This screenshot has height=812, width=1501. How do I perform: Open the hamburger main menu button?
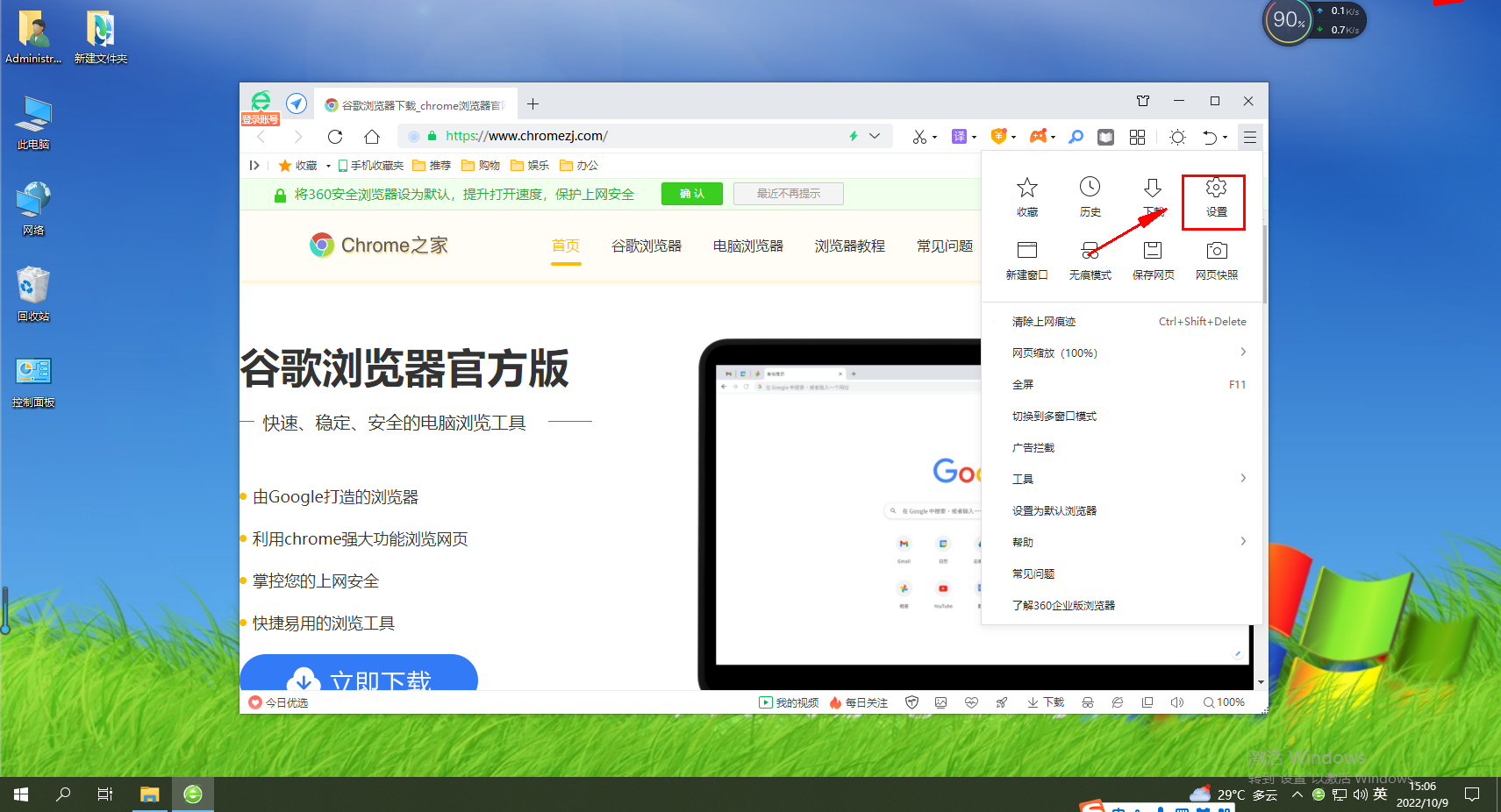click(x=1250, y=137)
